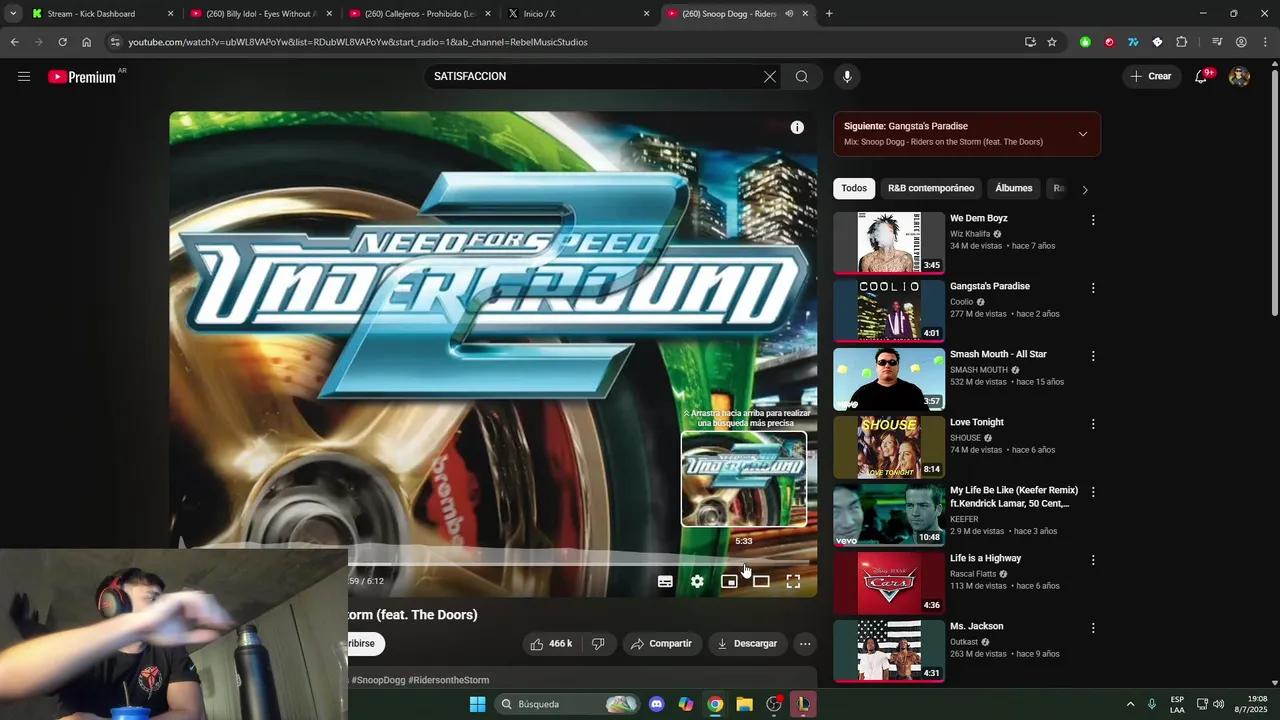Dislike the video
Image resolution: width=1280 pixels, height=720 pixels.
pos(598,644)
